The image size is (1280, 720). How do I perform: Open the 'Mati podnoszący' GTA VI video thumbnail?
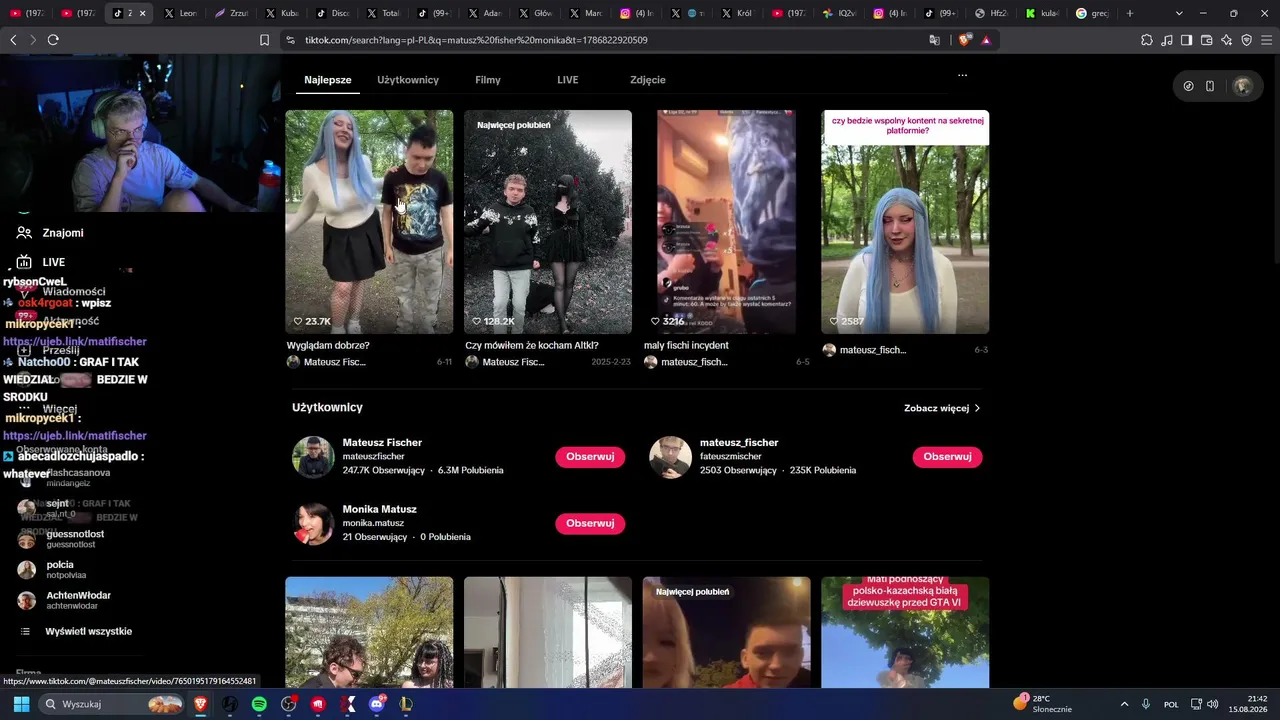905,632
